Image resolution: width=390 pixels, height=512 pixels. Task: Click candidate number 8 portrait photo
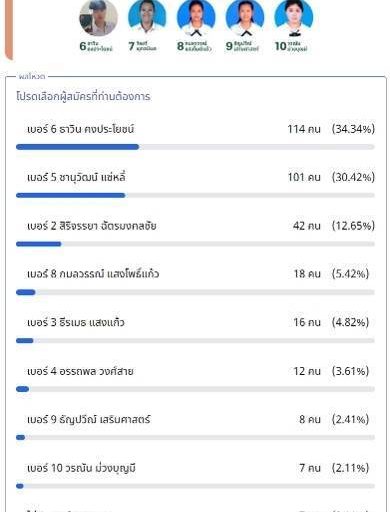click(196, 17)
